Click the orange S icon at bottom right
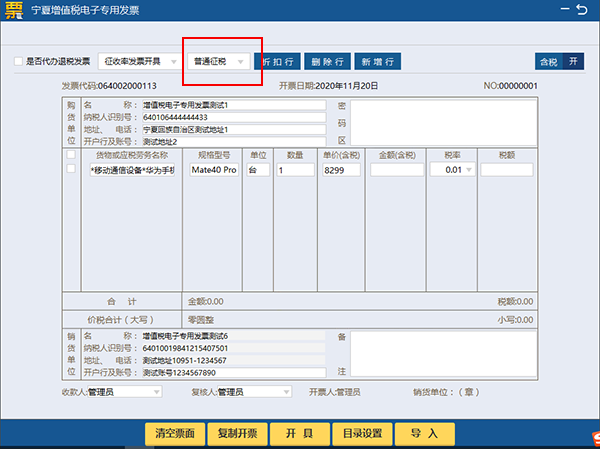This screenshot has height=449, width=600. point(595,439)
